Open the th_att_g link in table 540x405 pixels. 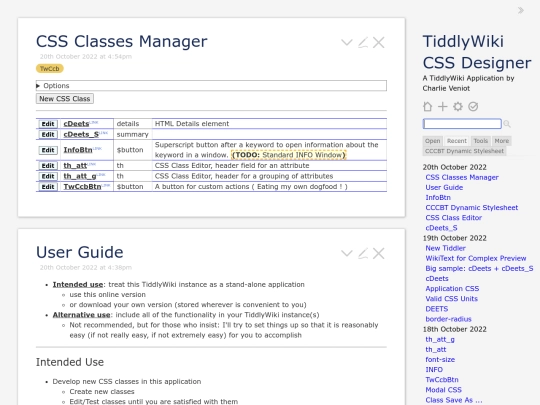pyautogui.click(x=80, y=176)
